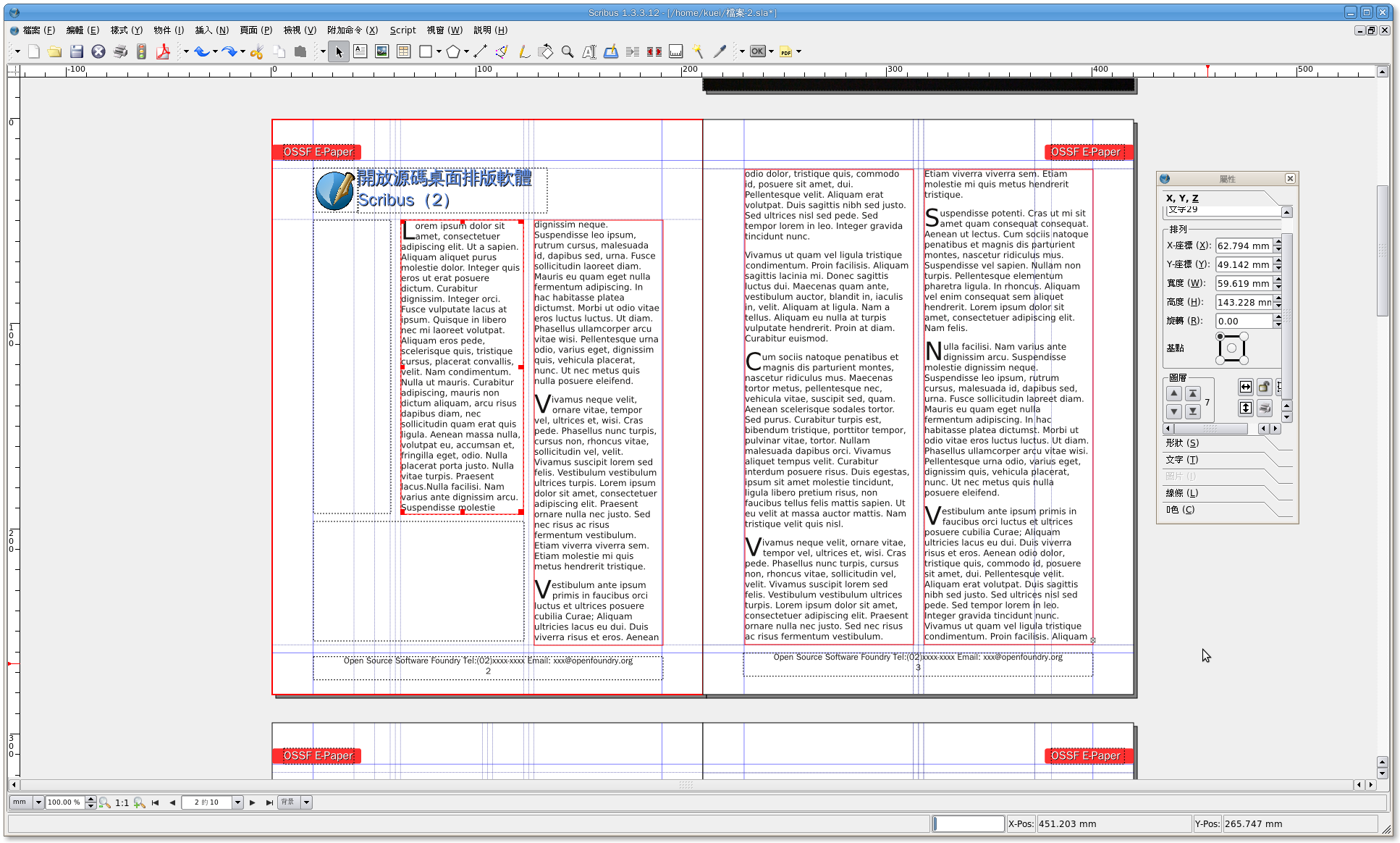Image resolution: width=1400 pixels, height=843 pixels.
Task: Click the X-座標 value input field
Action: (1244, 246)
